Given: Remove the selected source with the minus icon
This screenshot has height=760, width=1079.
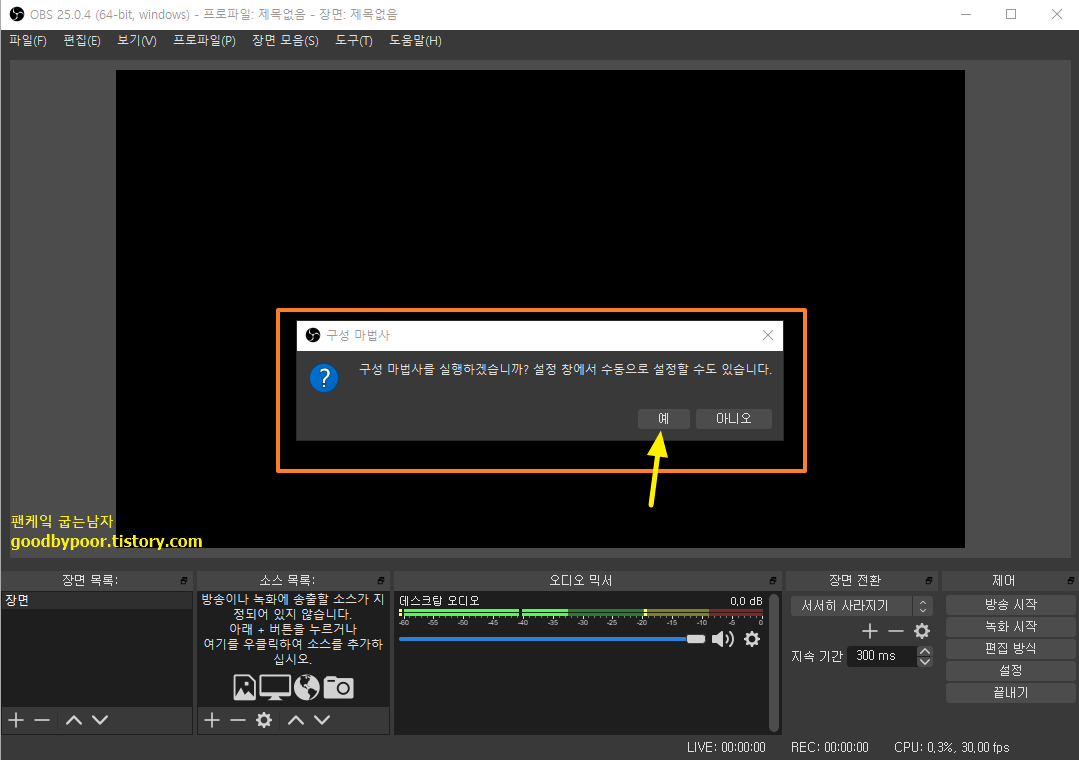Looking at the screenshot, I should [238, 720].
